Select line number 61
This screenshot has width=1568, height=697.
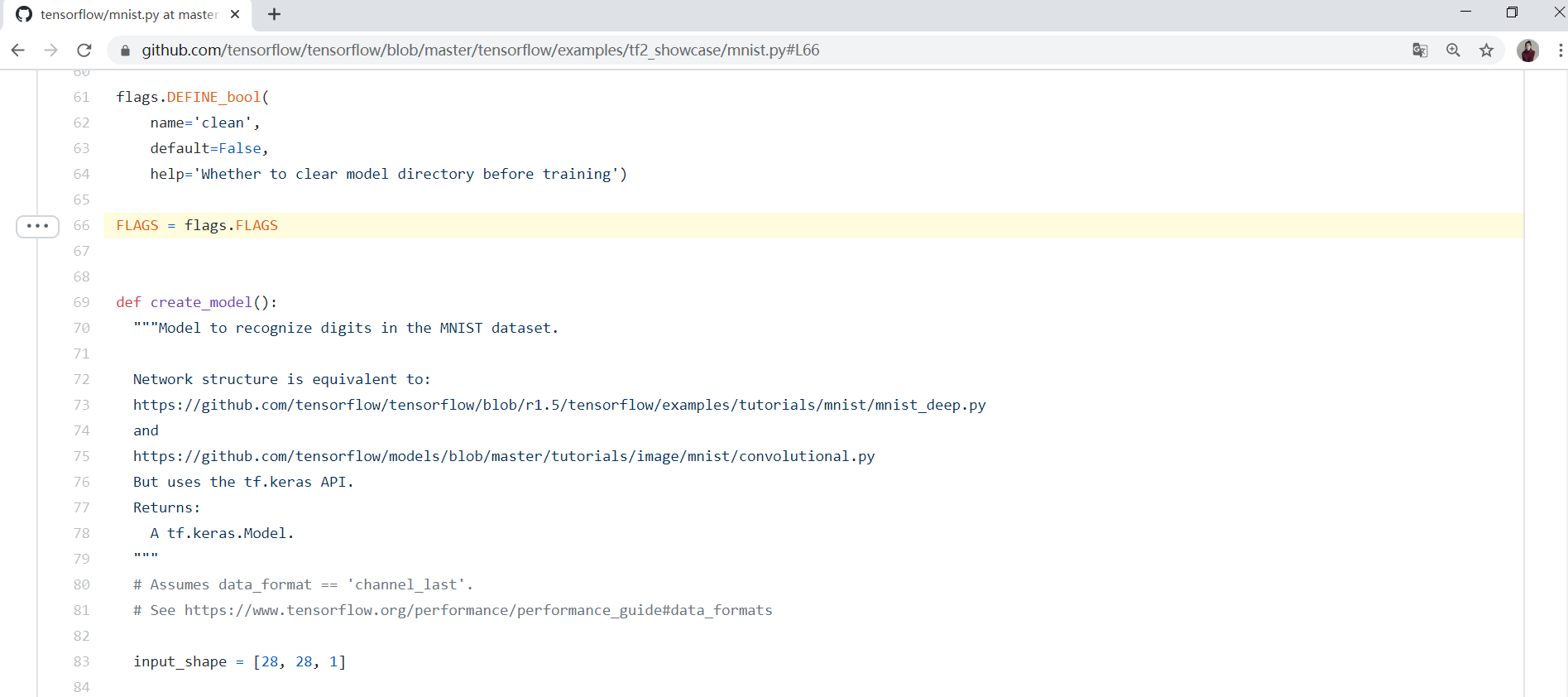(81, 98)
